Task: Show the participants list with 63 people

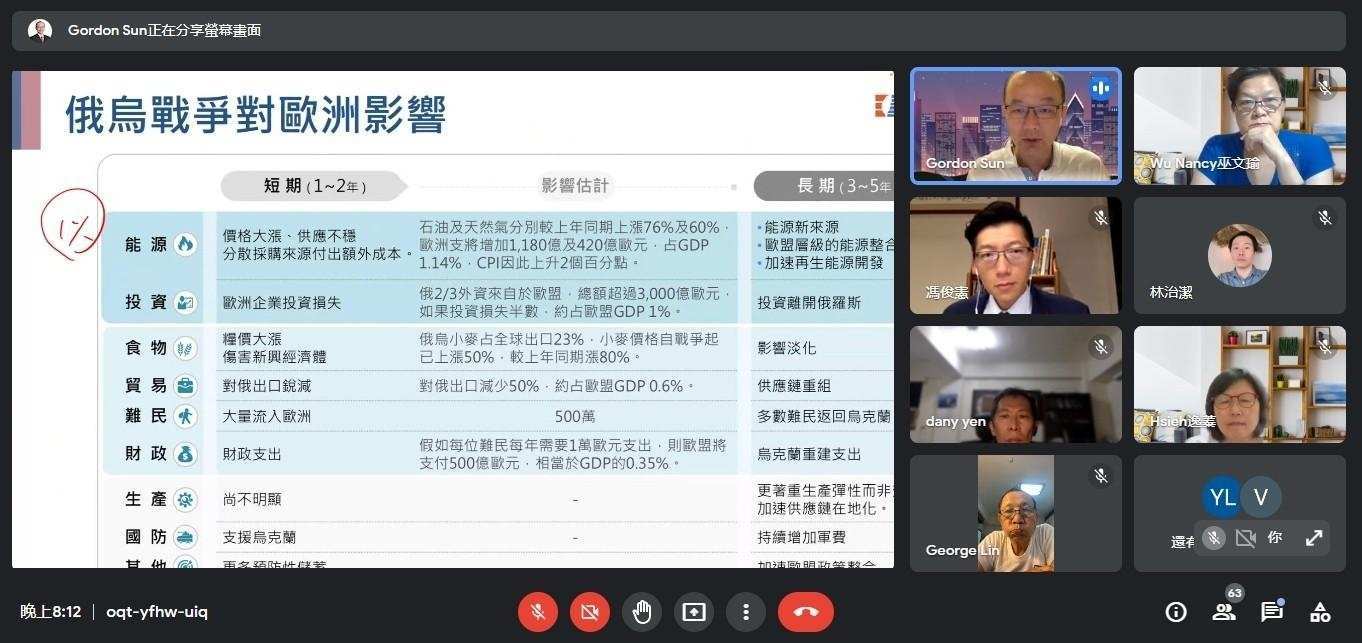Action: pyautogui.click(x=1224, y=612)
